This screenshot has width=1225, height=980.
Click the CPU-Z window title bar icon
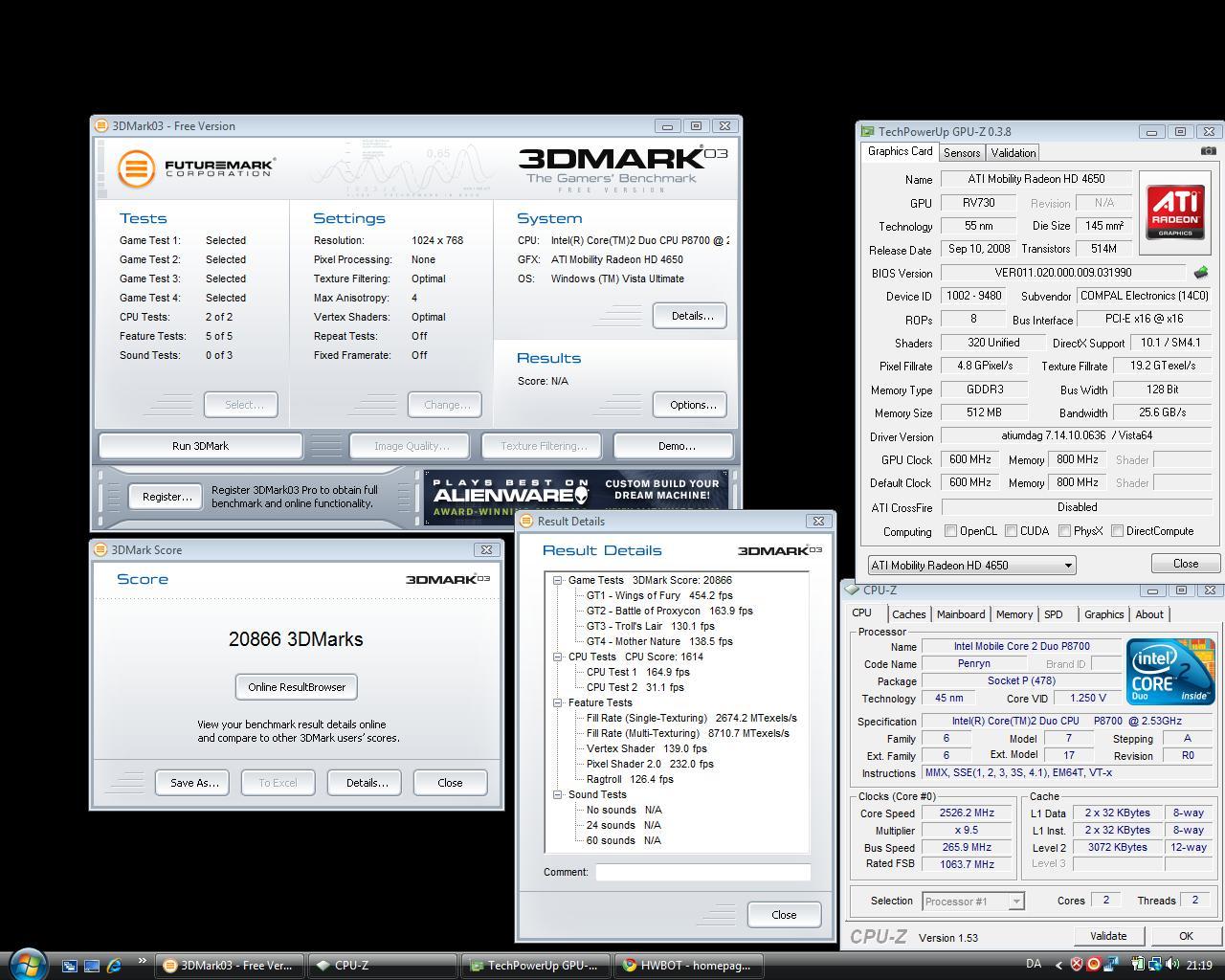[852, 590]
